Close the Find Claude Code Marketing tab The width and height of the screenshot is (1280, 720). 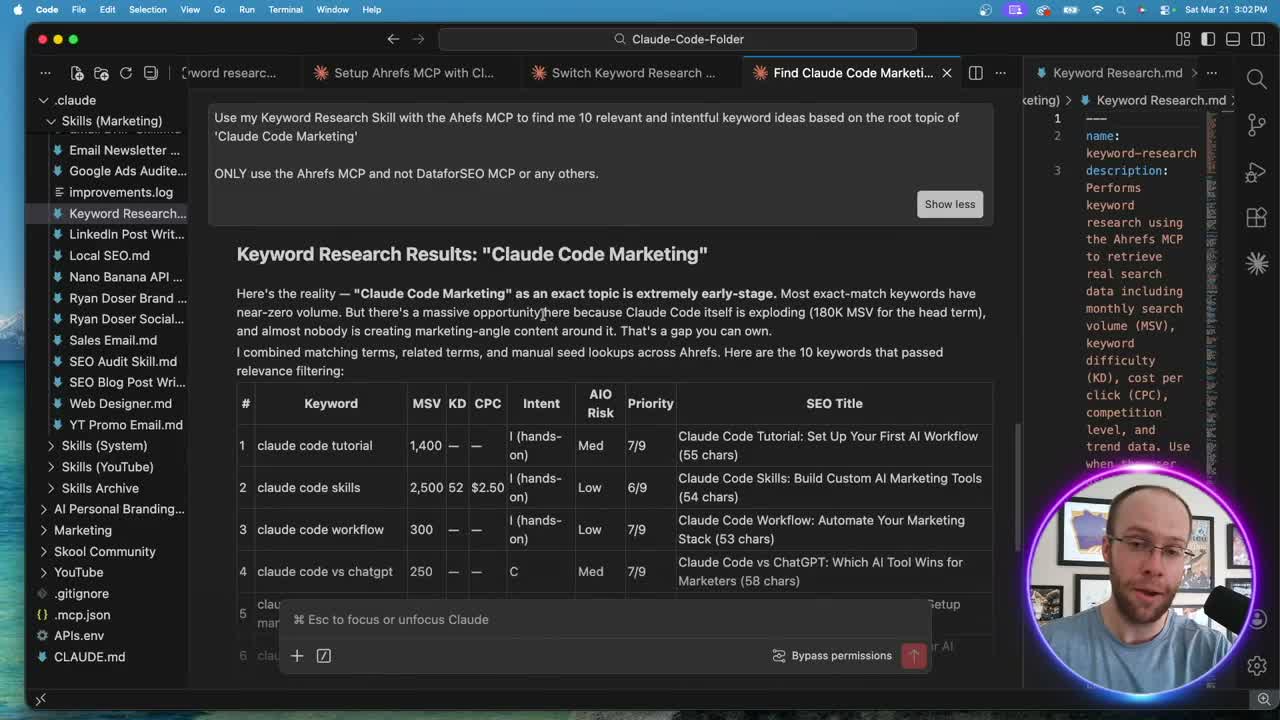pos(947,73)
